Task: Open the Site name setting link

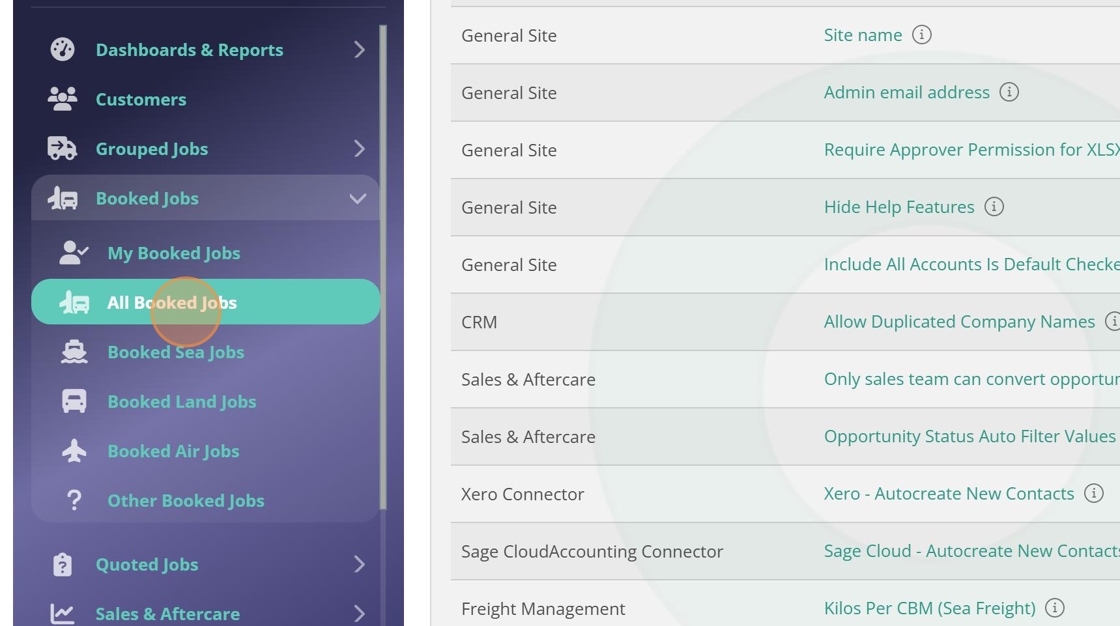Action: [x=862, y=35]
